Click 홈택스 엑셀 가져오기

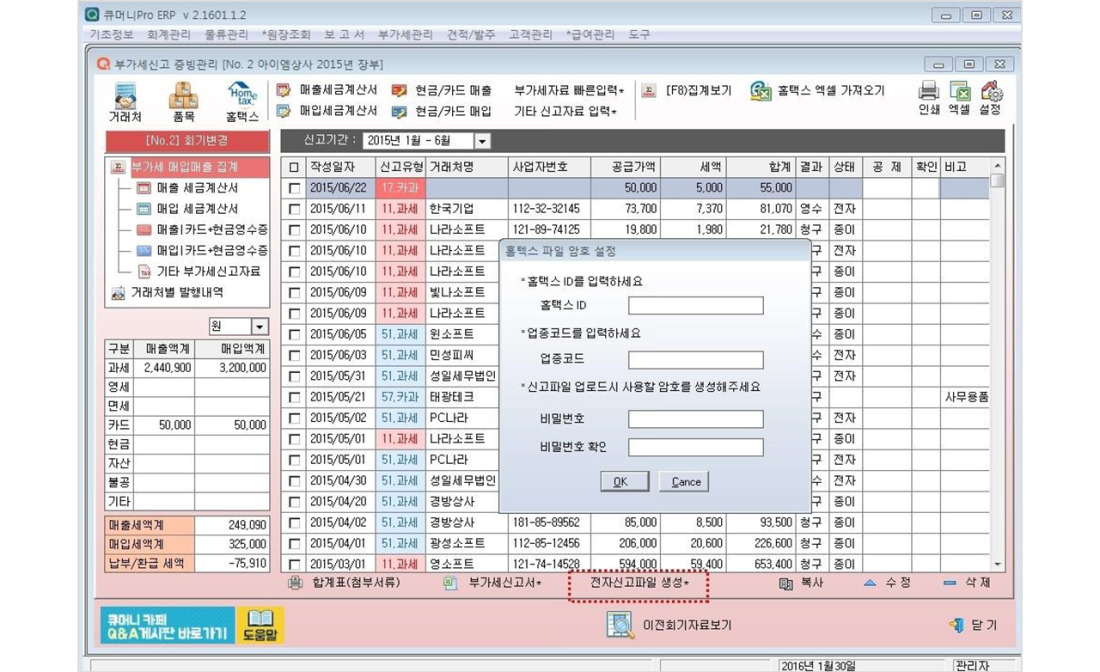pyautogui.click(x=817, y=90)
